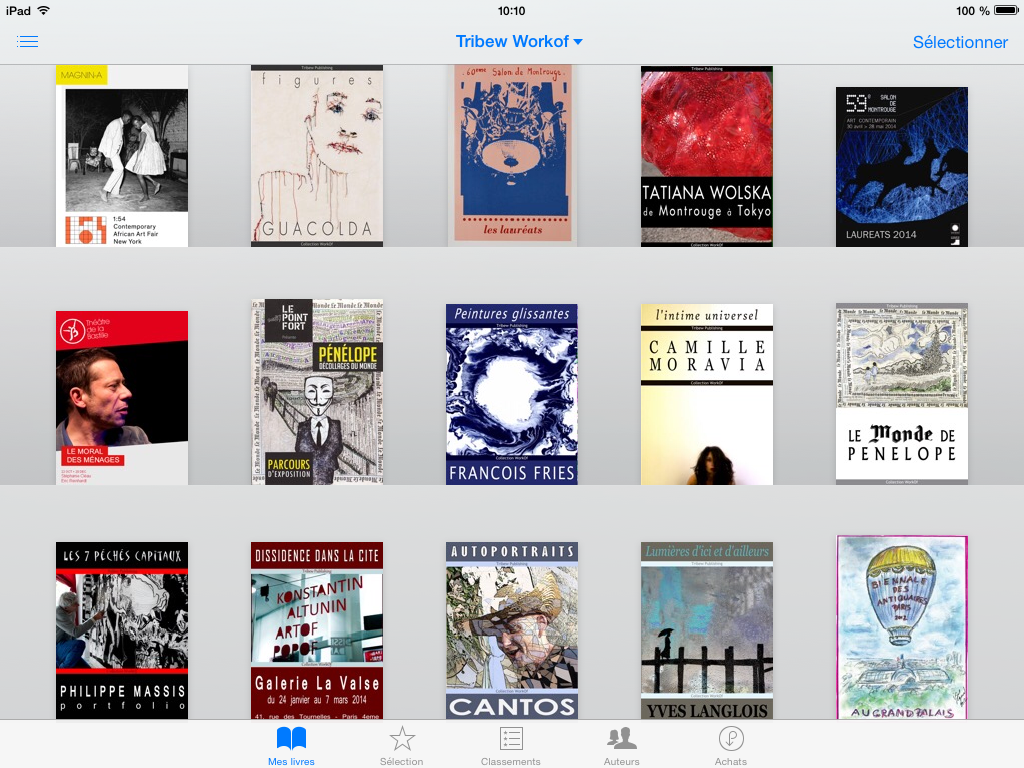Image resolution: width=1024 pixels, height=768 pixels.
Task: Switch to the Achats tab
Action: pos(731,746)
